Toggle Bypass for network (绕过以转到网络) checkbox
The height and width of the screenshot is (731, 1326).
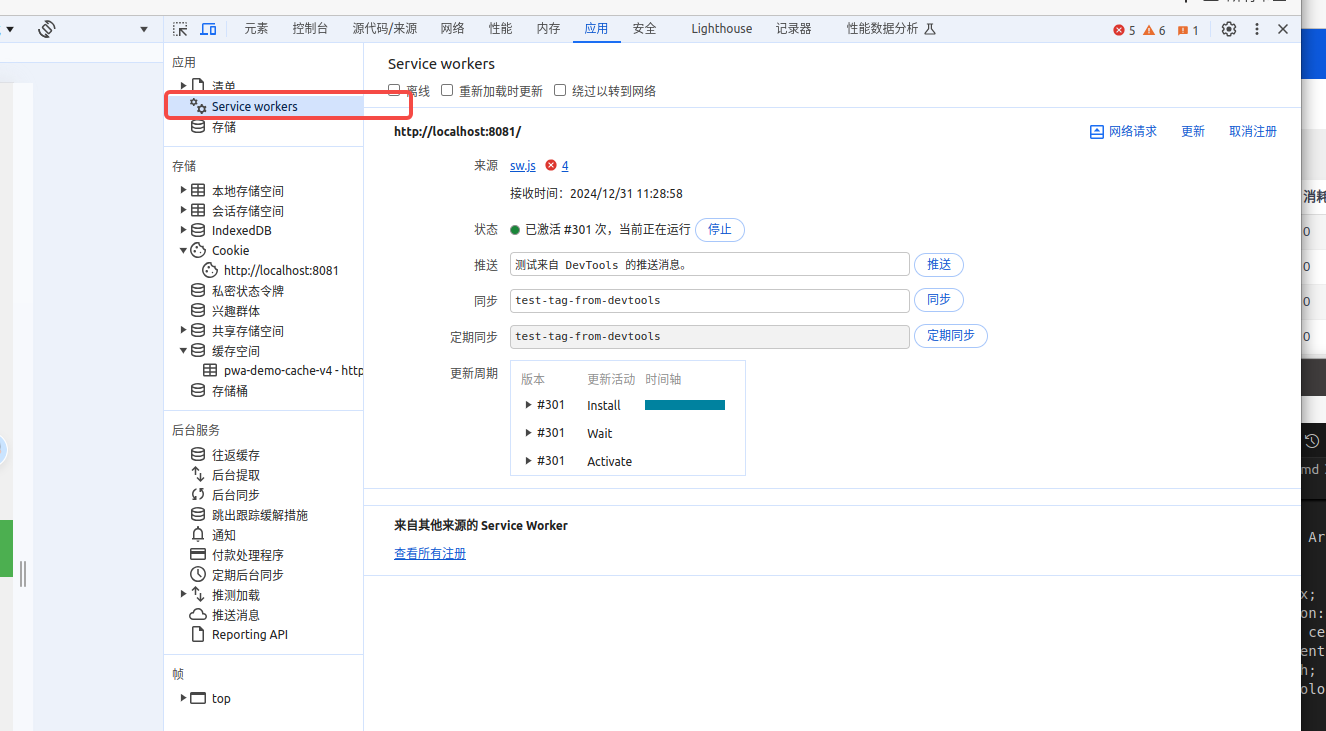click(x=560, y=90)
